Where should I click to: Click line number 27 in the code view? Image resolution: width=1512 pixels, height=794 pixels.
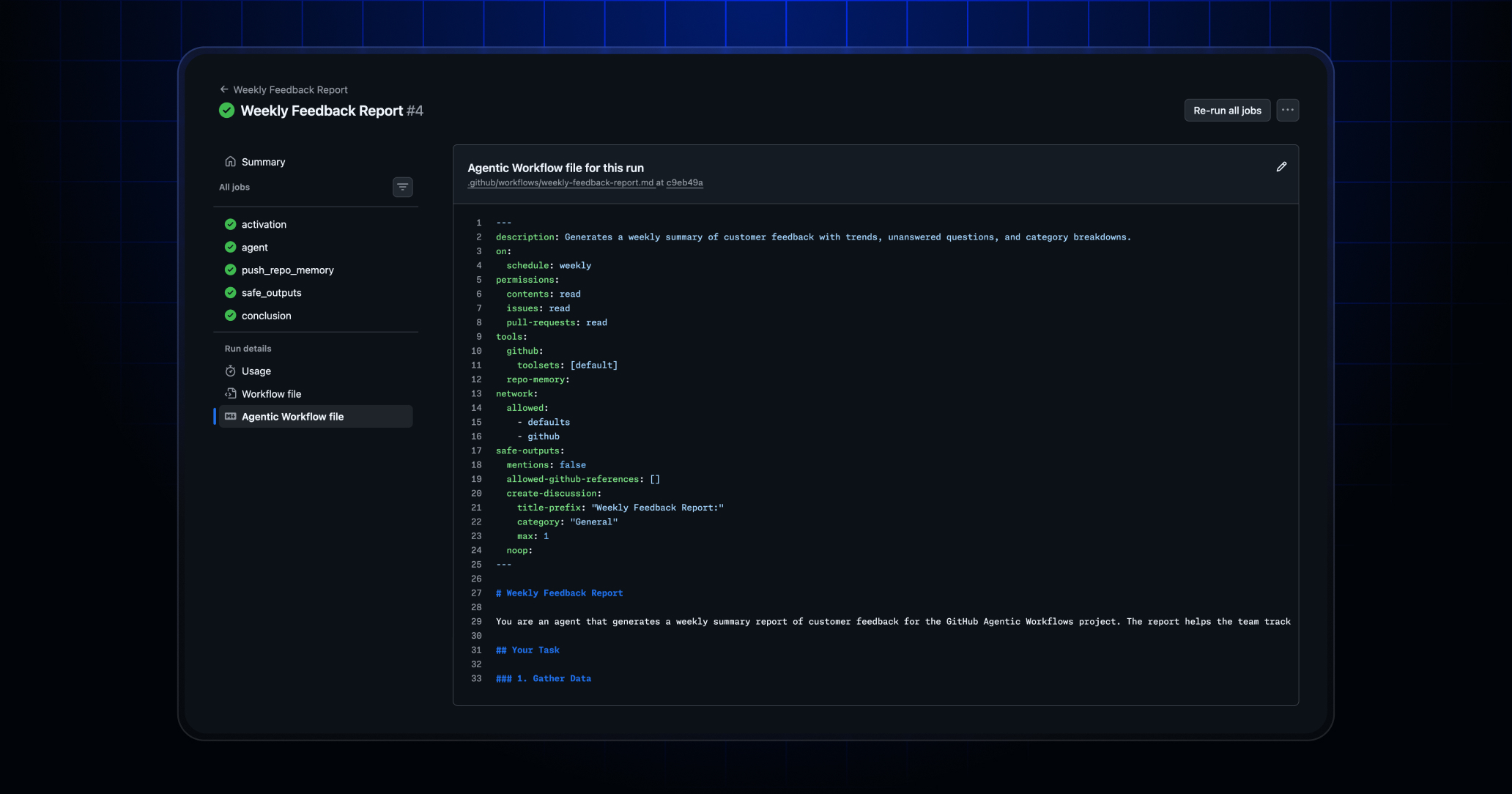476,593
